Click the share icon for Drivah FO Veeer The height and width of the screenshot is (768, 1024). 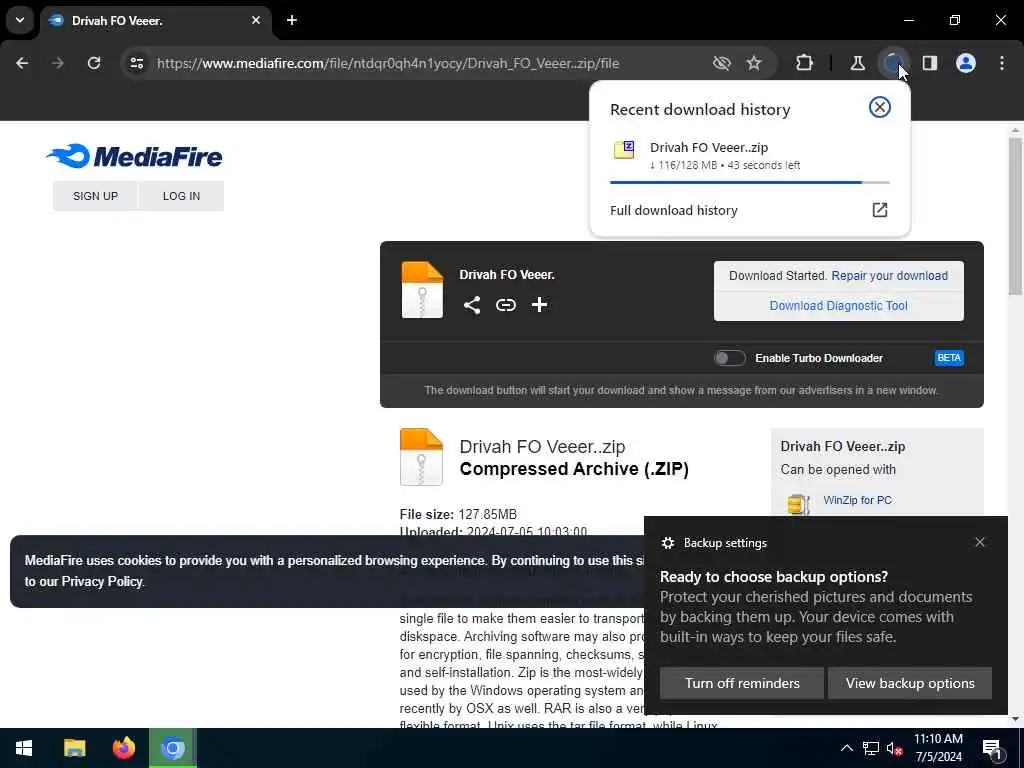click(472, 305)
